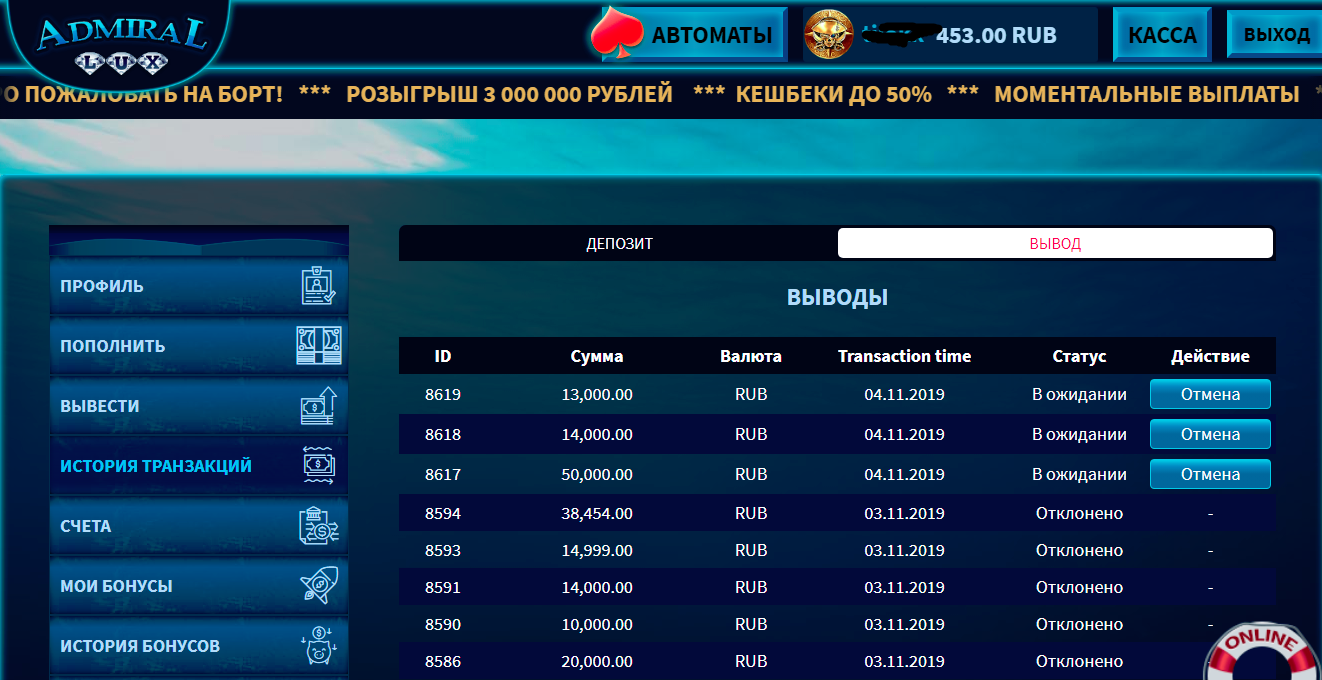
Task: Cancel withdrawal 8619 with Отмена
Action: [1210, 394]
